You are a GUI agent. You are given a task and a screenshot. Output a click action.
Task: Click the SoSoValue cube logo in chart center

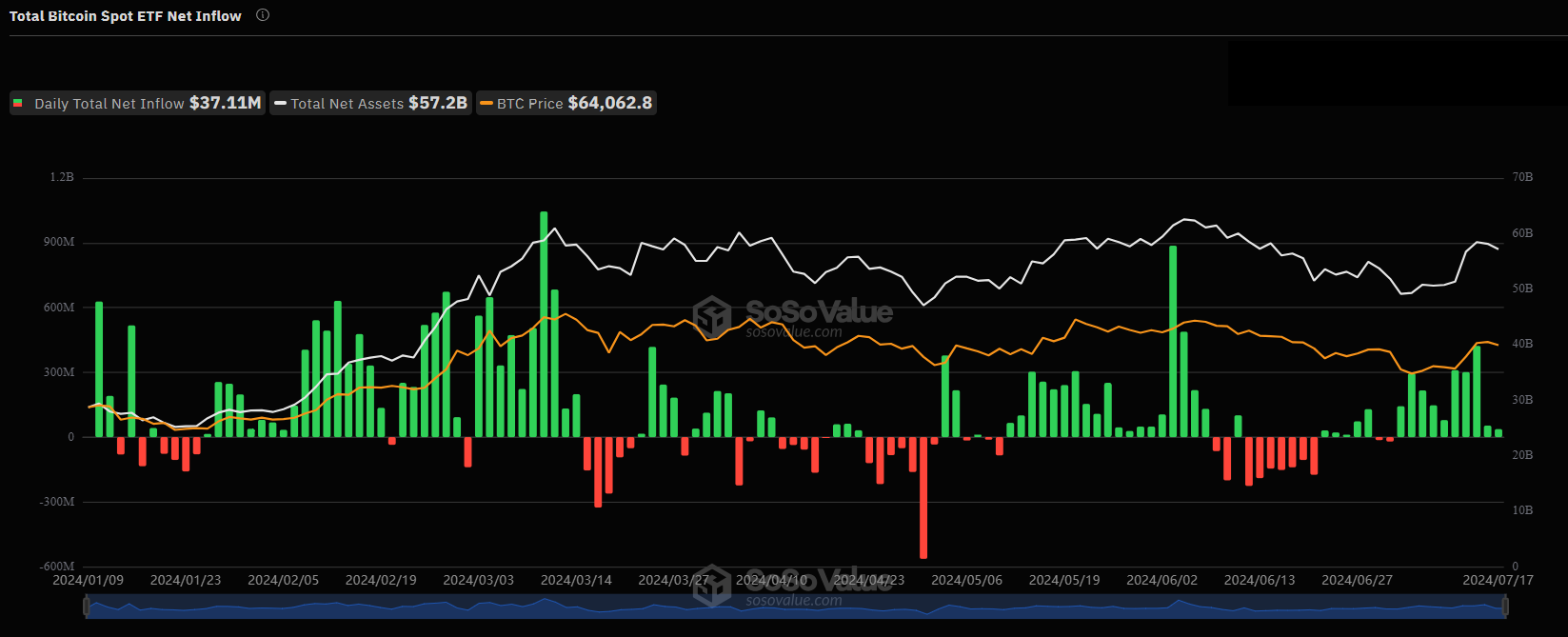tap(713, 316)
